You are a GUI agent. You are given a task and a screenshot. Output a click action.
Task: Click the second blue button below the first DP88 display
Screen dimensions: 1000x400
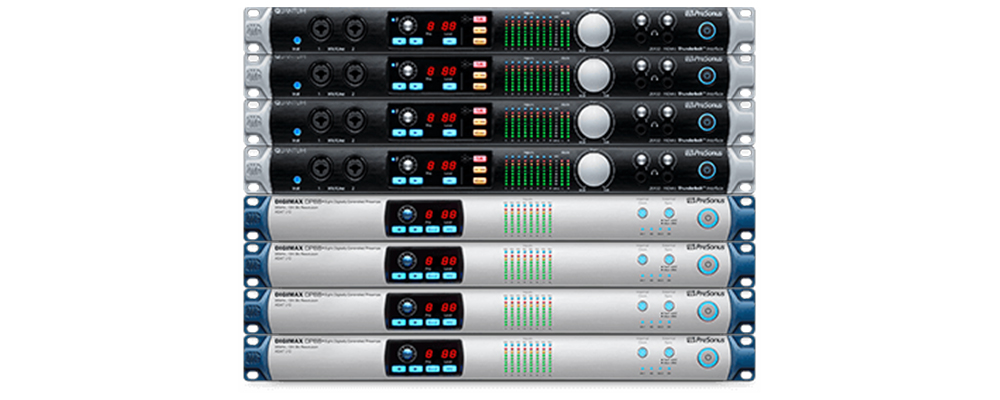[416, 230]
